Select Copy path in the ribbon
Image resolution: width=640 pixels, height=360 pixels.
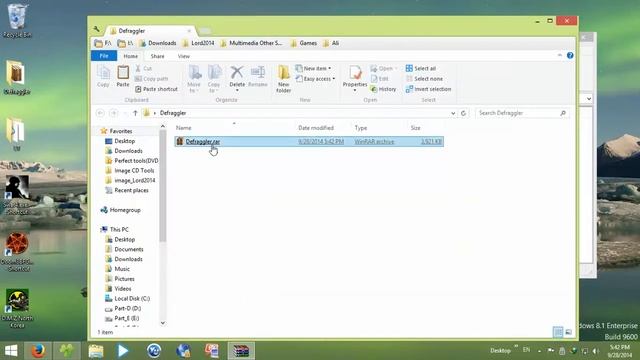point(151,79)
